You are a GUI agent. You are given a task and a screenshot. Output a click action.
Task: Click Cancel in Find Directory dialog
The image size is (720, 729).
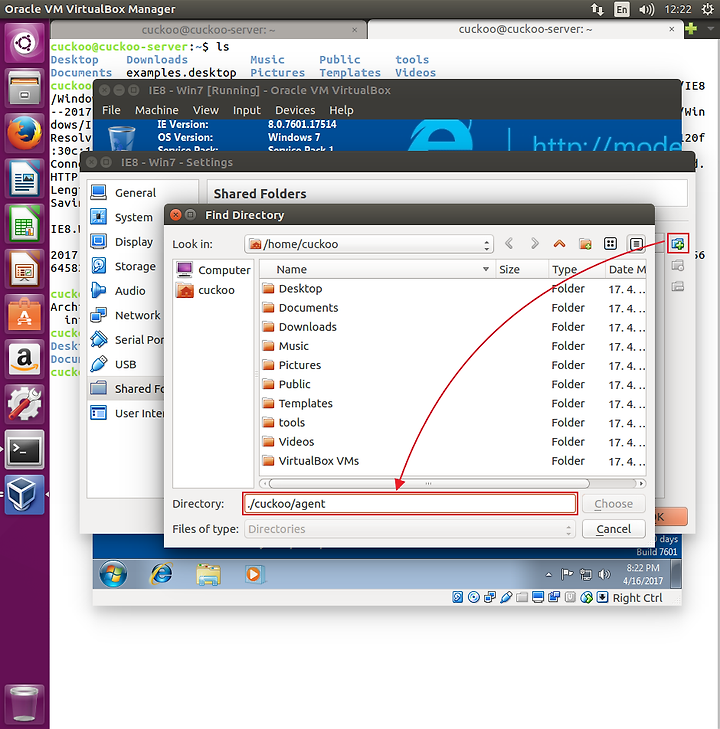(614, 529)
